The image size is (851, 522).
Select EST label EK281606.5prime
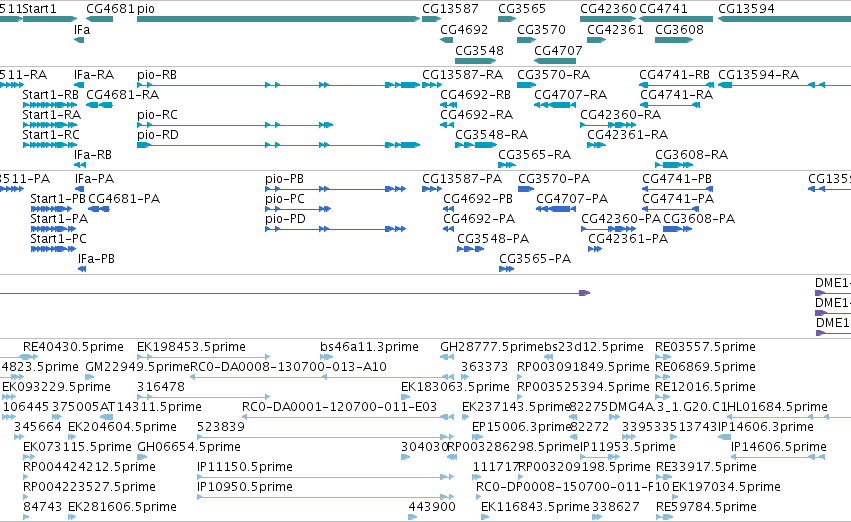pos(123,507)
